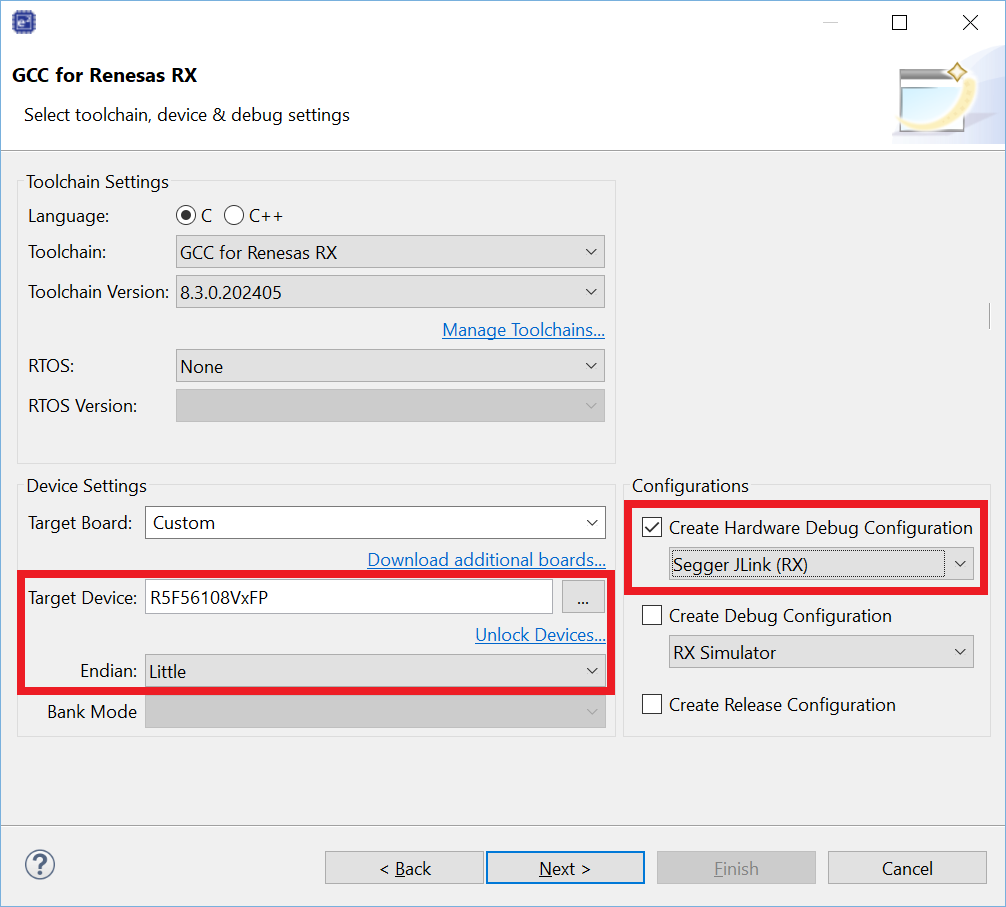Image resolution: width=1006 pixels, height=907 pixels.
Task: Select the C++ language radio button
Action: 234,216
